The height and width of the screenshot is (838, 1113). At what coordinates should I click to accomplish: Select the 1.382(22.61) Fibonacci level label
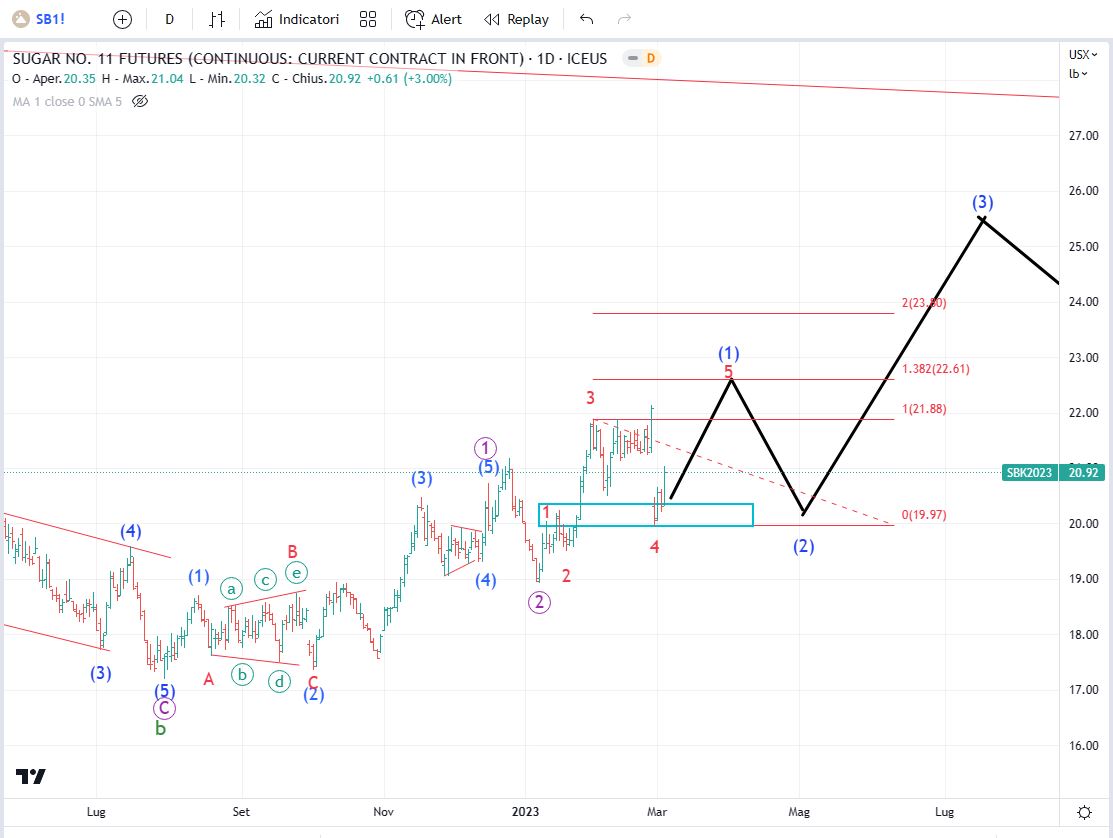pos(936,369)
